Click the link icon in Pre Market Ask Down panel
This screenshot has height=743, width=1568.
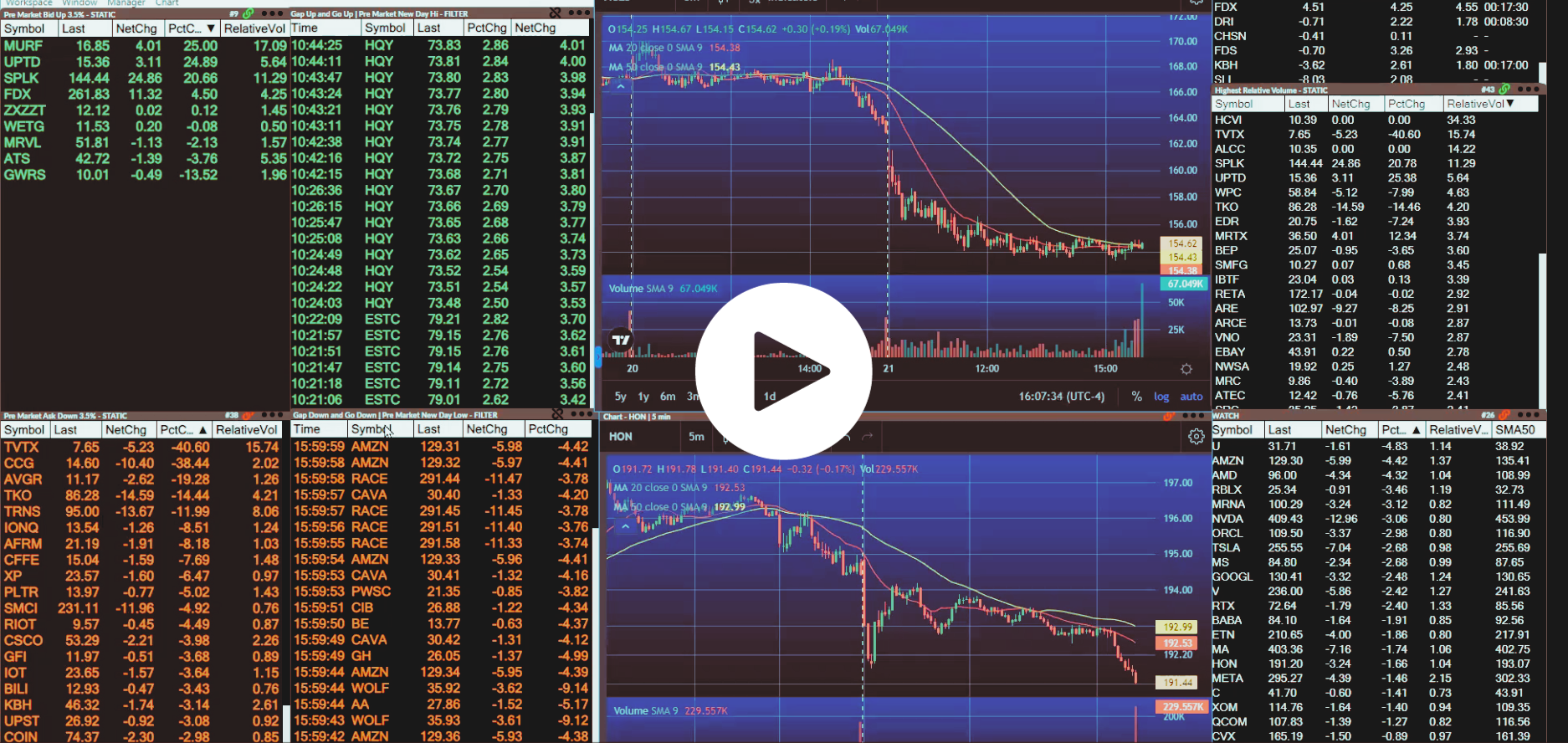(x=249, y=415)
